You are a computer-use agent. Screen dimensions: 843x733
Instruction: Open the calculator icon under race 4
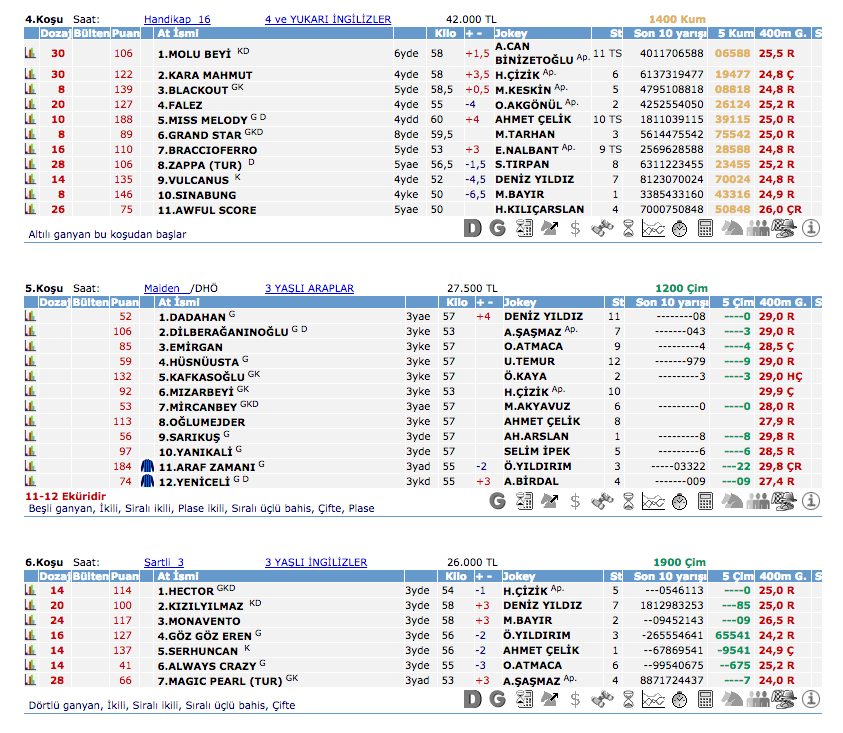706,229
